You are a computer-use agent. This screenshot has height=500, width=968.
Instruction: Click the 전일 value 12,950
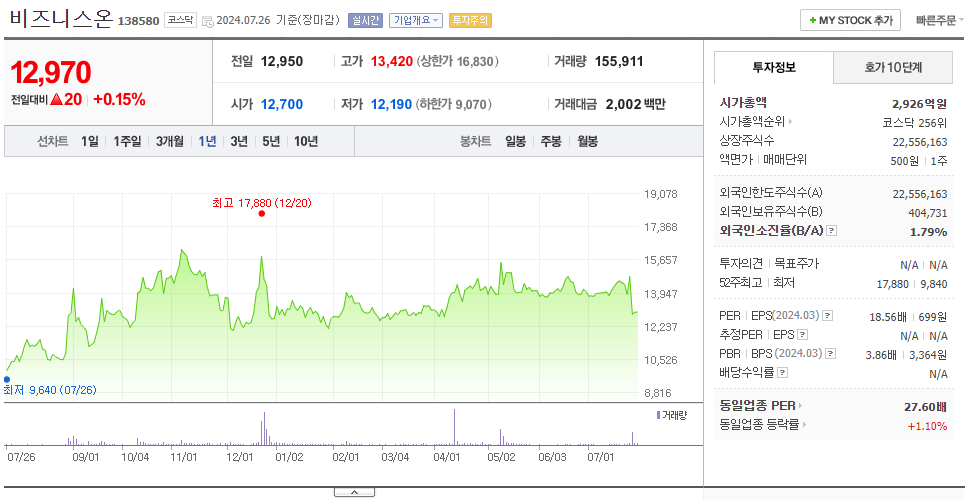(x=282, y=62)
